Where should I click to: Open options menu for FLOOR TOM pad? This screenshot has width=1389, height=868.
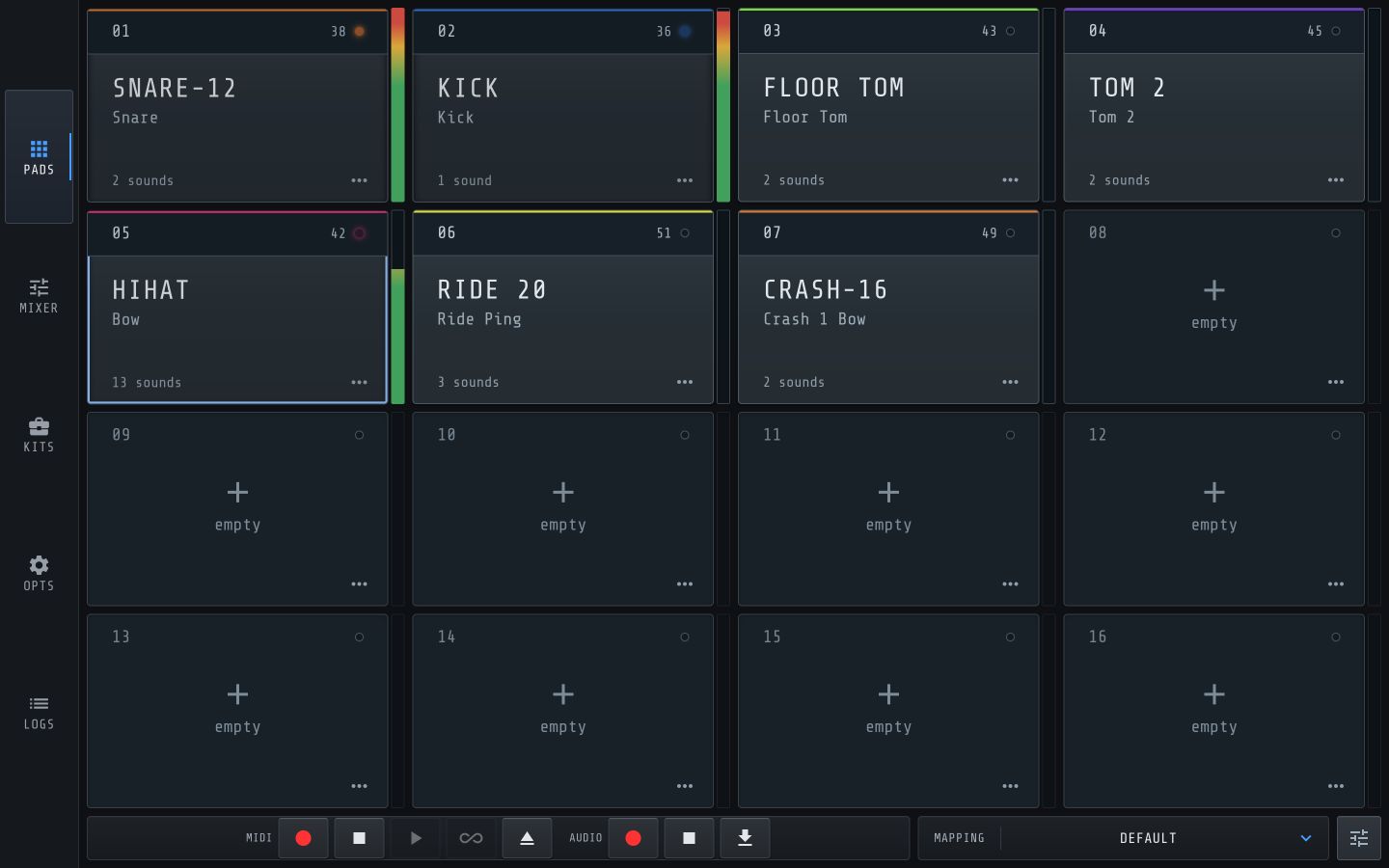click(x=1010, y=180)
